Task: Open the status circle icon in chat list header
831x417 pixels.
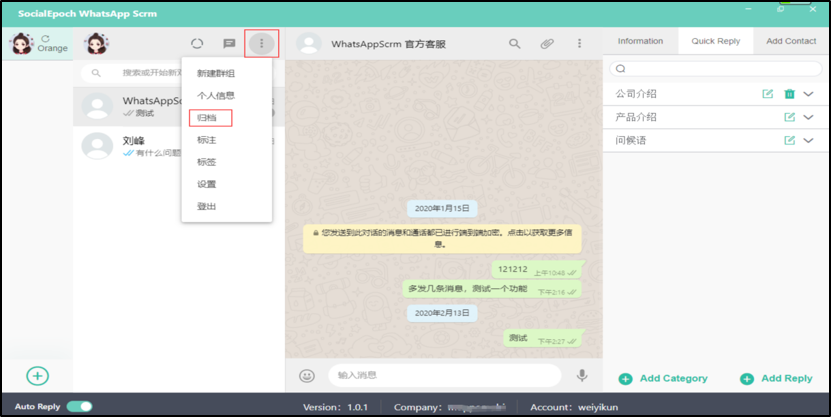Action: pyautogui.click(x=197, y=43)
